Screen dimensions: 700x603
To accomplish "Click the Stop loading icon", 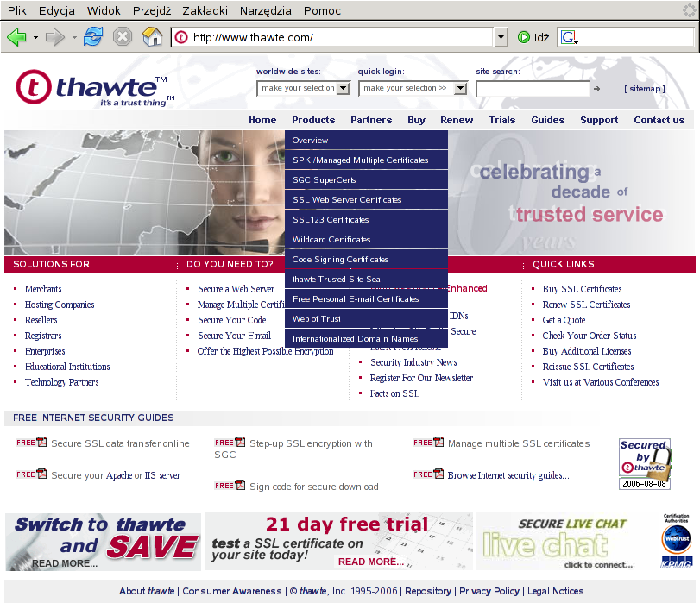I will tap(122, 37).
